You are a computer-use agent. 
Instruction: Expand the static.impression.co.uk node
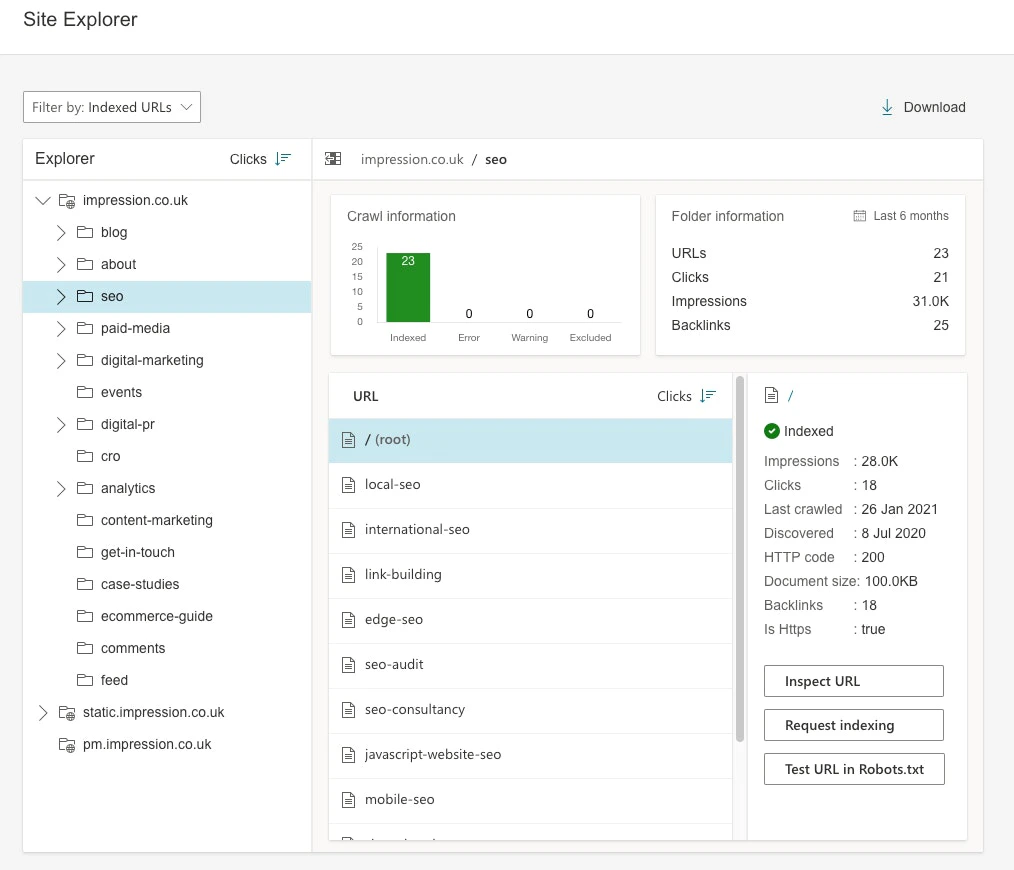pos(43,713)
